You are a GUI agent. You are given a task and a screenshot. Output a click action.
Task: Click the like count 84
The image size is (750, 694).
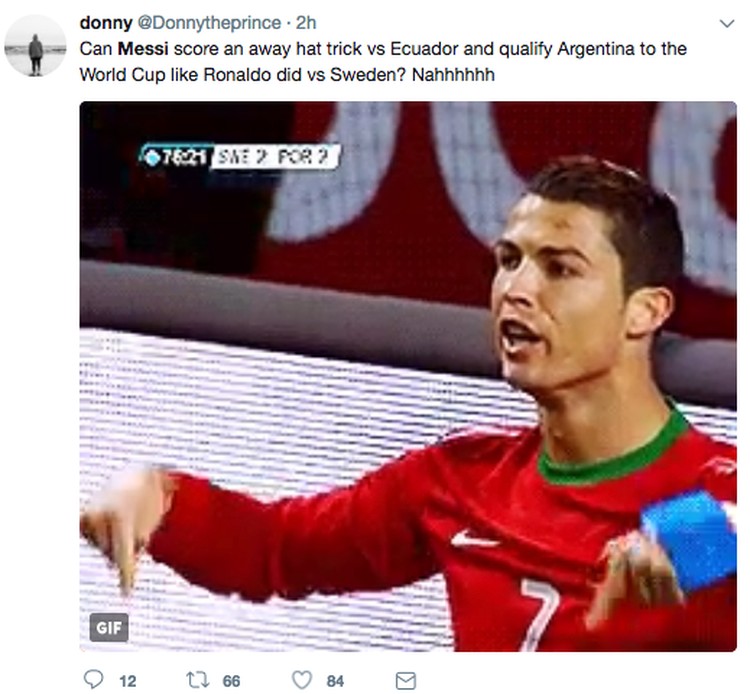(x=335, y=681)
